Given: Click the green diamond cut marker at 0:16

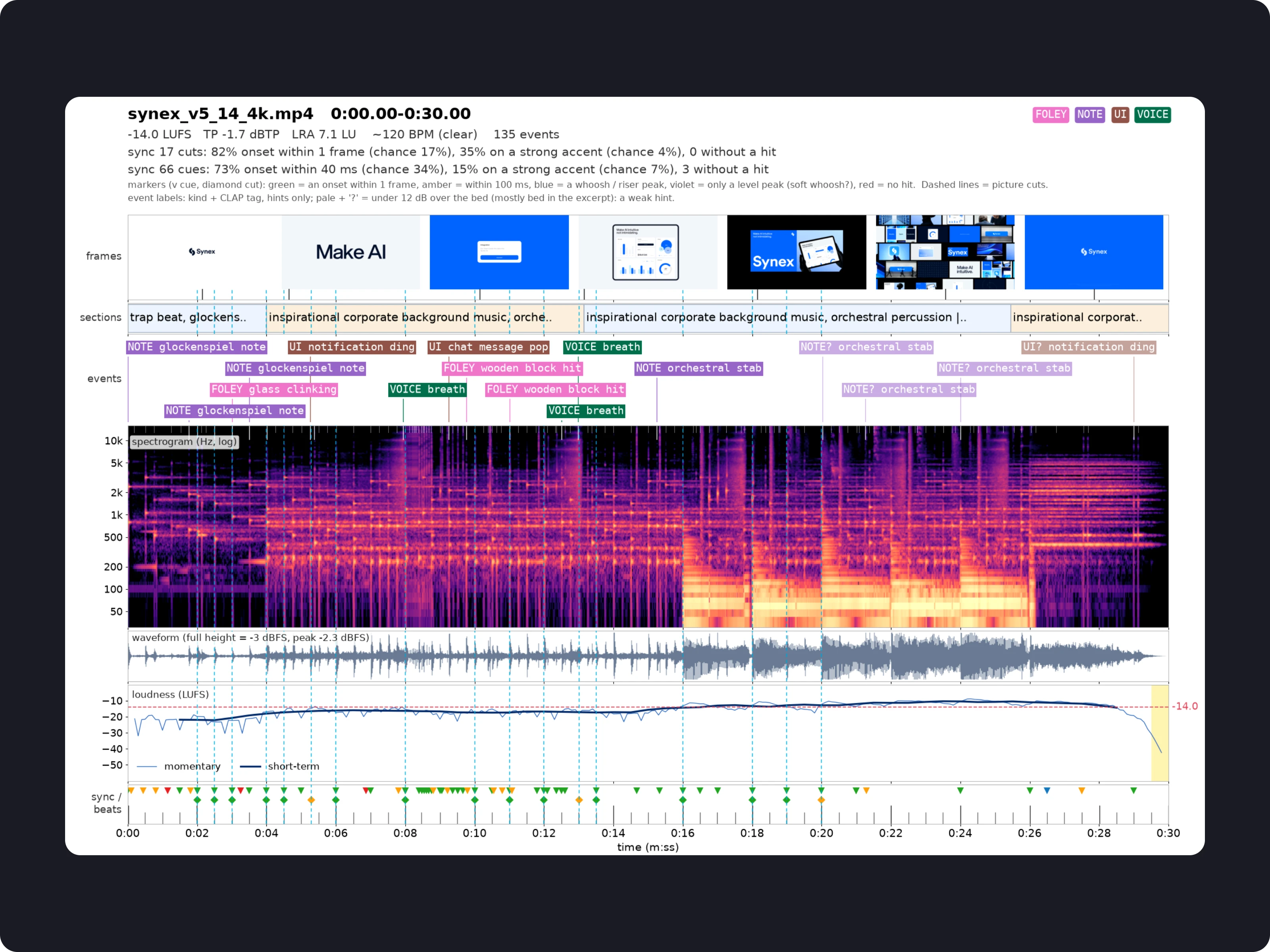Looking at the screenshot, I should pyautogui.click(x=683, y=799).
